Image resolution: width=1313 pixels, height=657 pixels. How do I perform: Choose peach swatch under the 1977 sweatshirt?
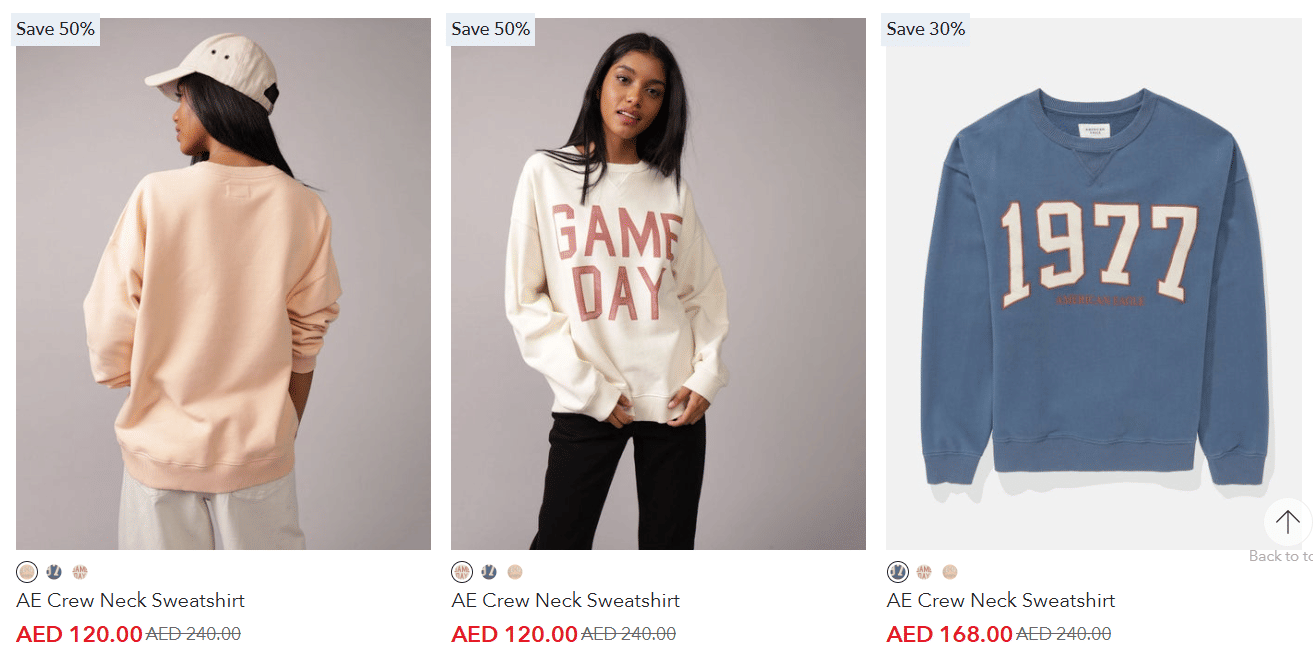(x=950, y=572)
